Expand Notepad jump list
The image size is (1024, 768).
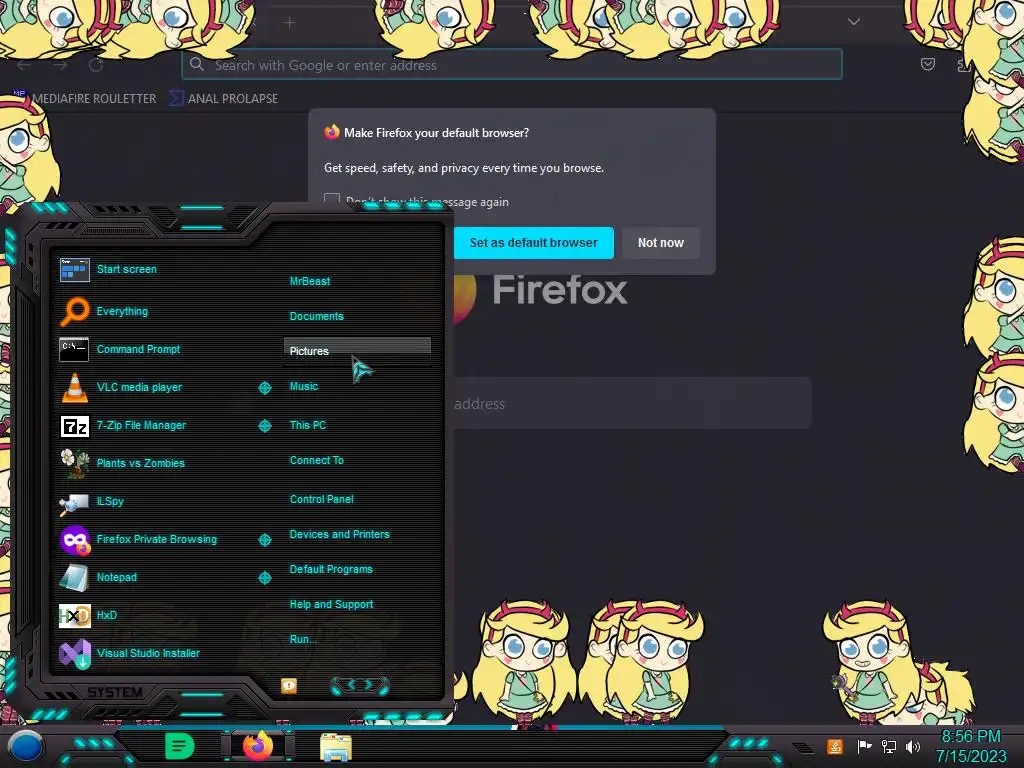265,578
